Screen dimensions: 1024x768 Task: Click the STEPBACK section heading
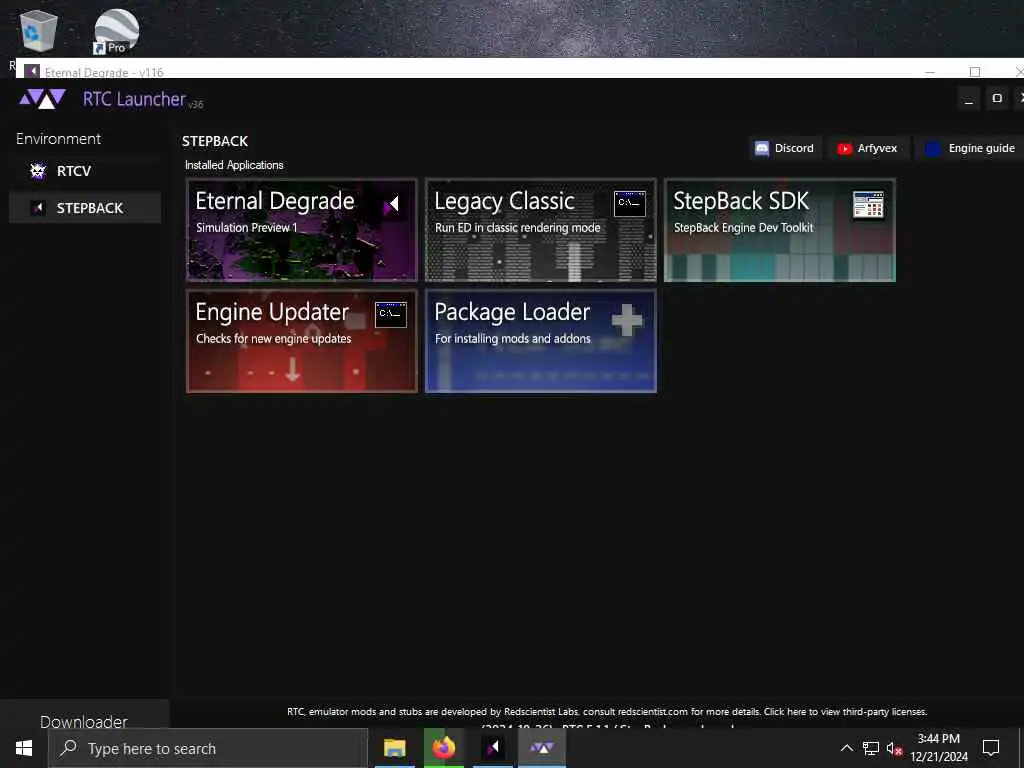tap(215, 141)
